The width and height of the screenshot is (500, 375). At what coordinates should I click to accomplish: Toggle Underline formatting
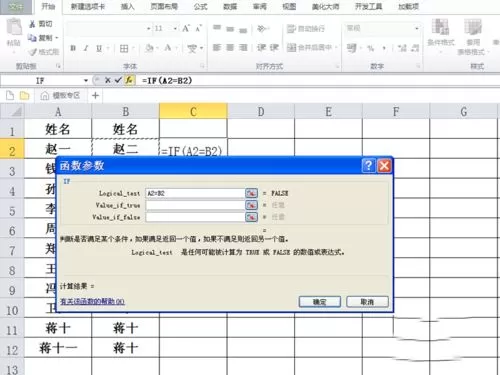tap(99, 48)
